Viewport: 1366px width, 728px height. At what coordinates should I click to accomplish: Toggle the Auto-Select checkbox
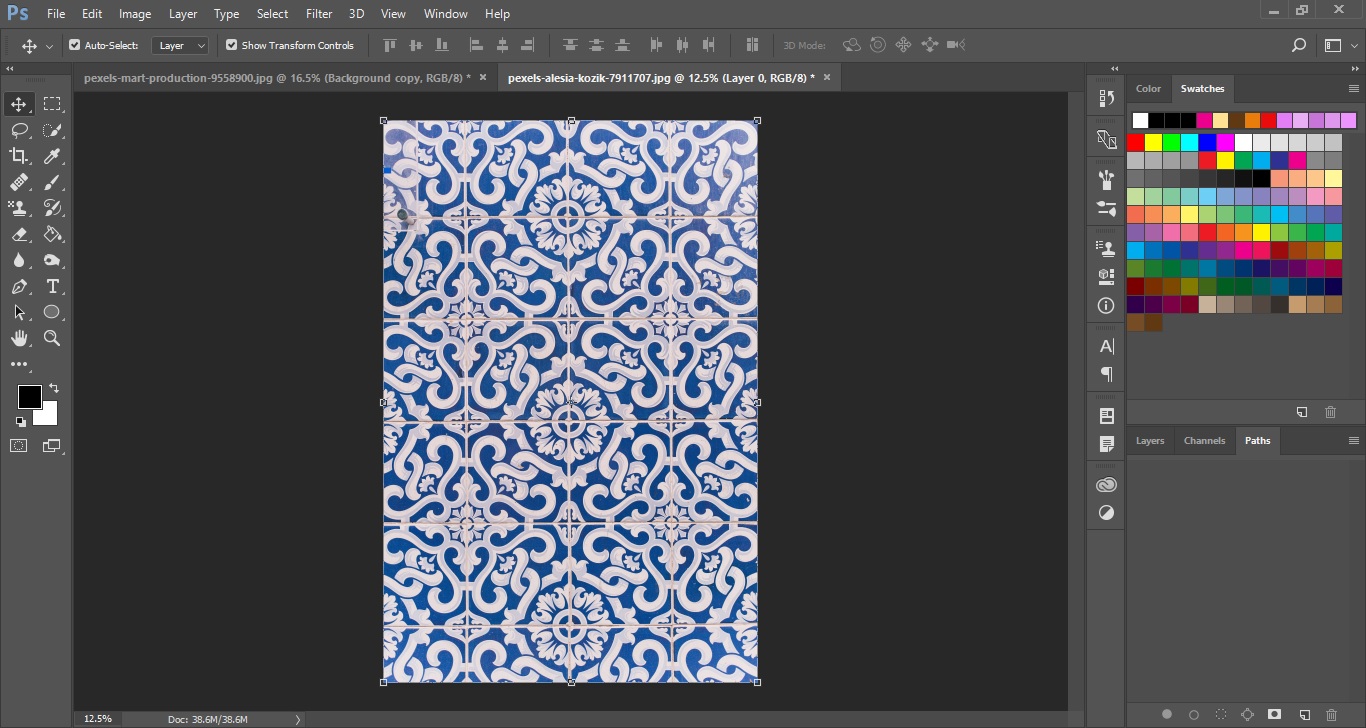tap(74, 45)
